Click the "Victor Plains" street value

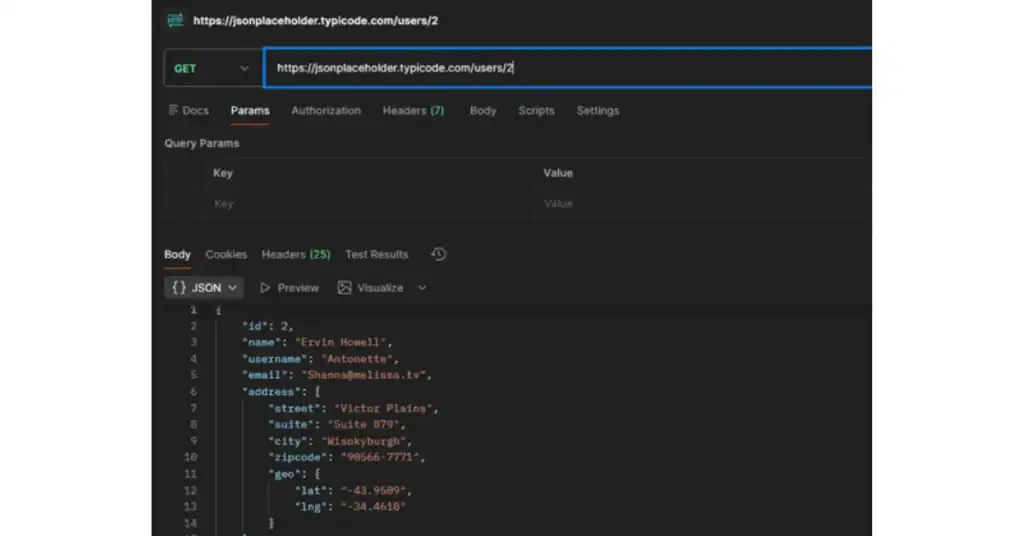click(x=383, y=408)
